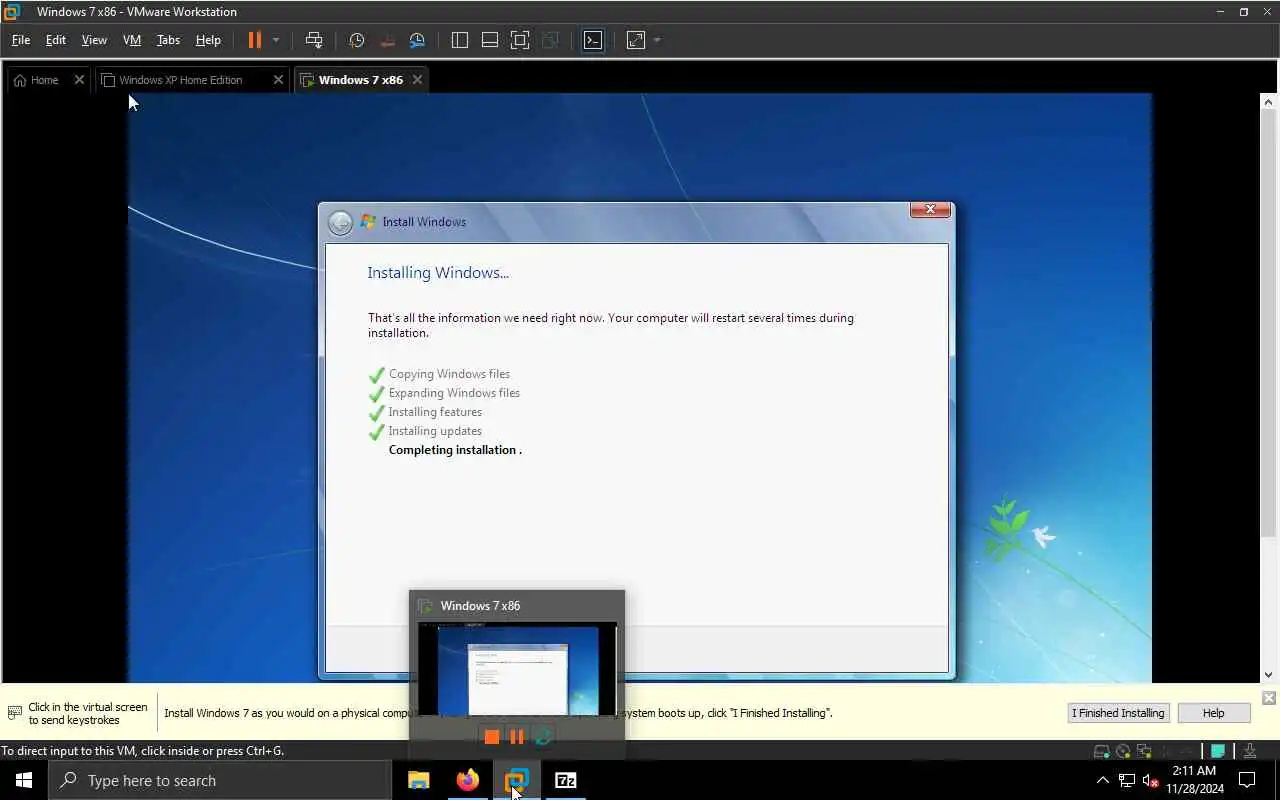Open Firefox from taskbar

467,780
